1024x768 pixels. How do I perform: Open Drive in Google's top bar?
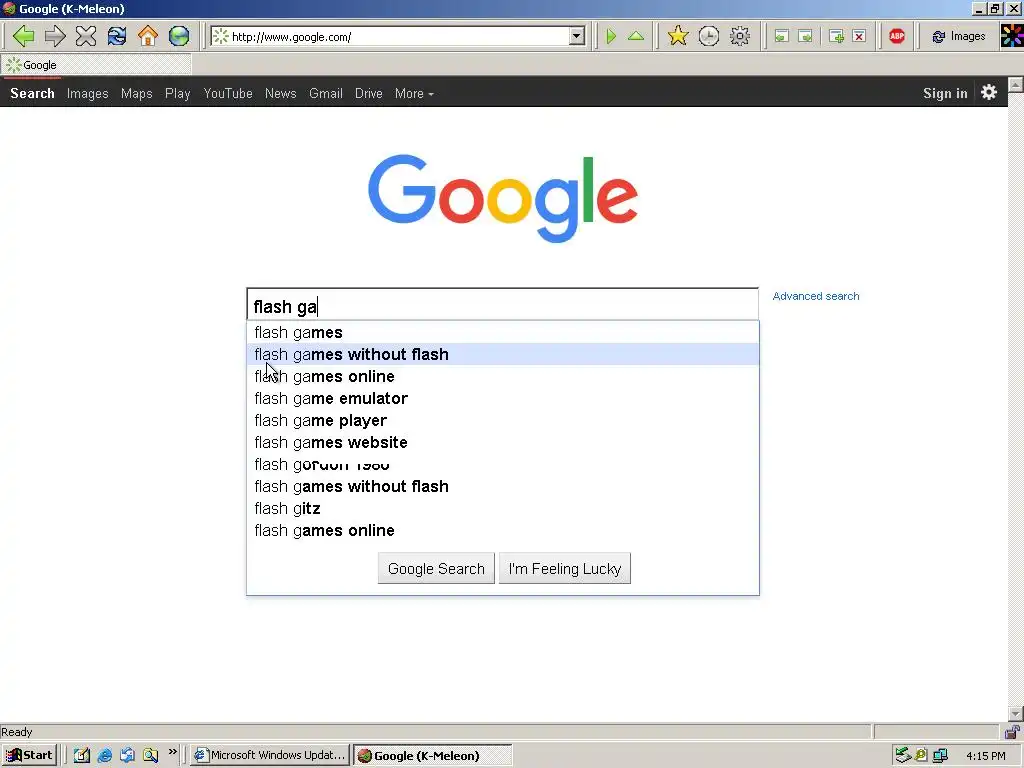pos(369,93)
